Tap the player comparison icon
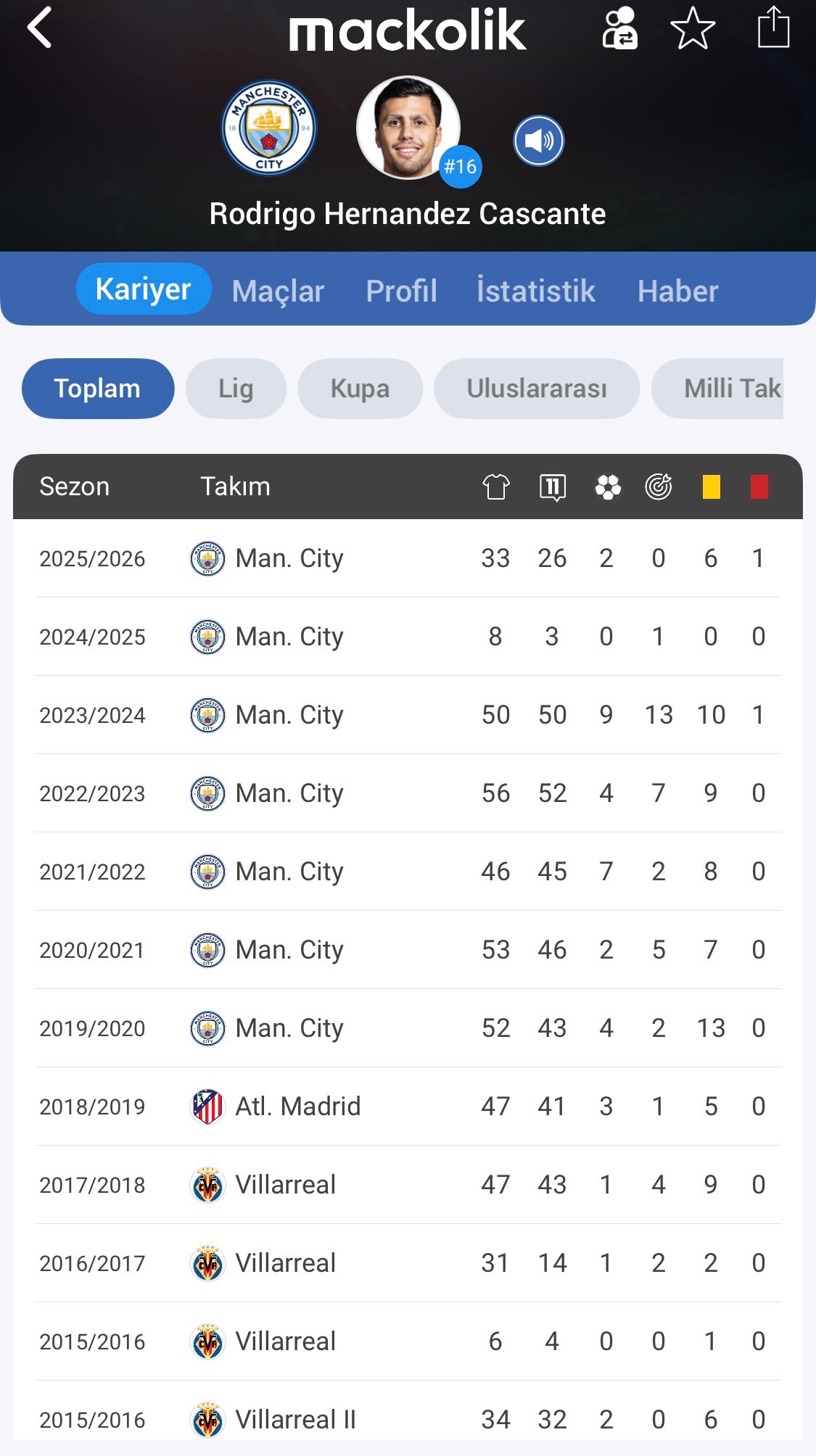The width and height of the screenshot is (816, 1456). (x=620, y=28)
